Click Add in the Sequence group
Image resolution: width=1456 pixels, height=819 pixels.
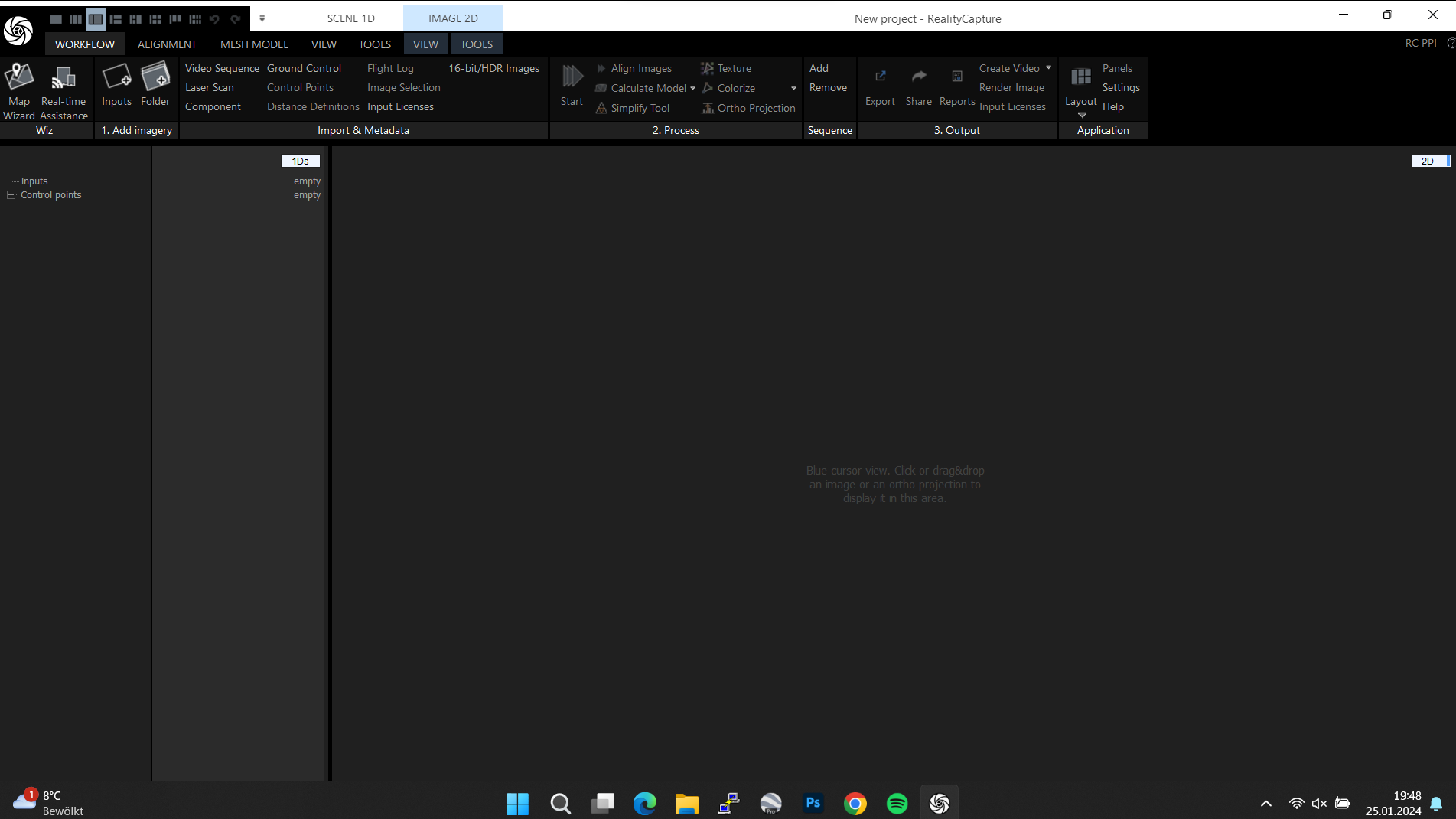[819, 68]
